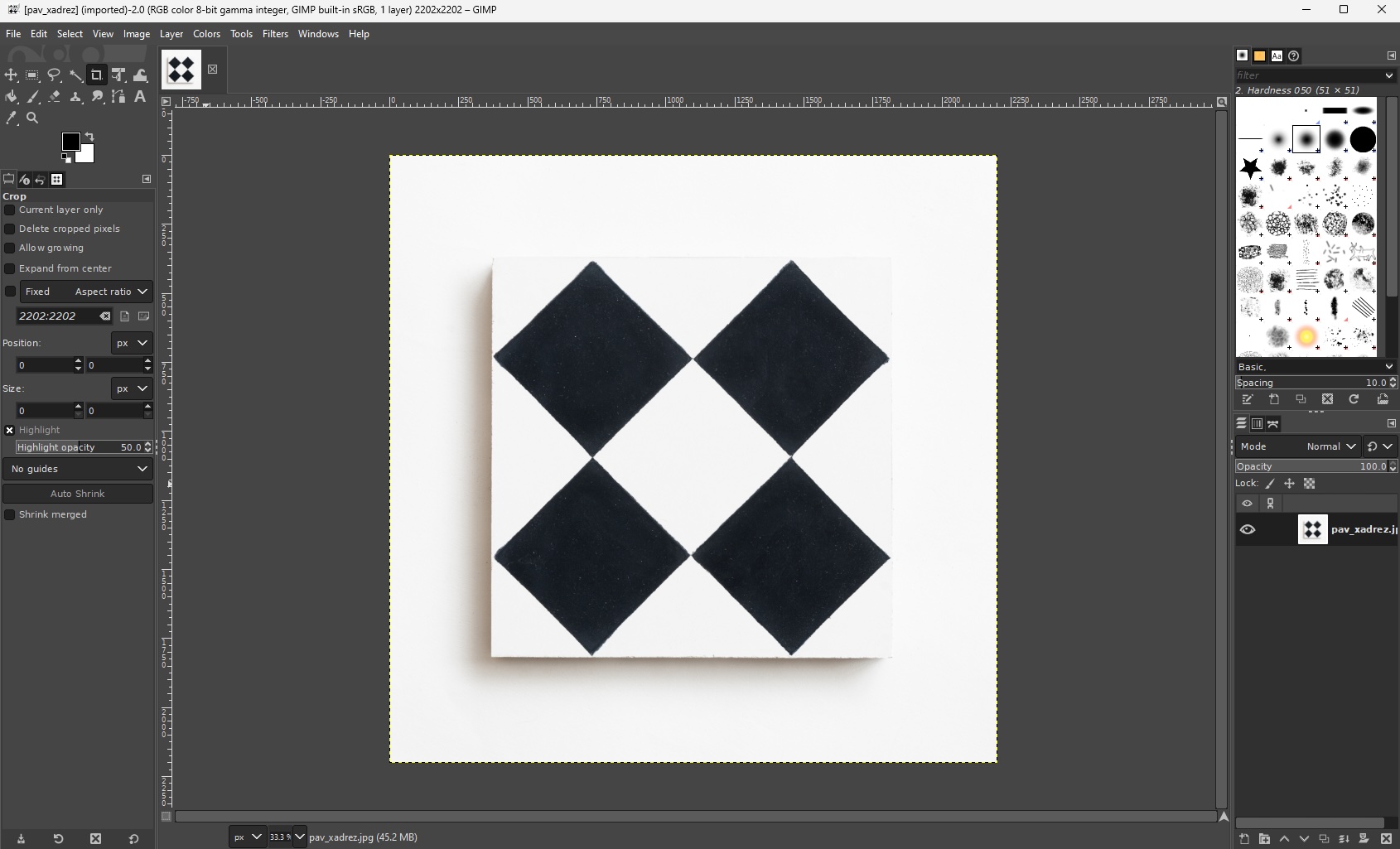Switch to the Images tab in the left dock
1400x849 pixels.
56,180
